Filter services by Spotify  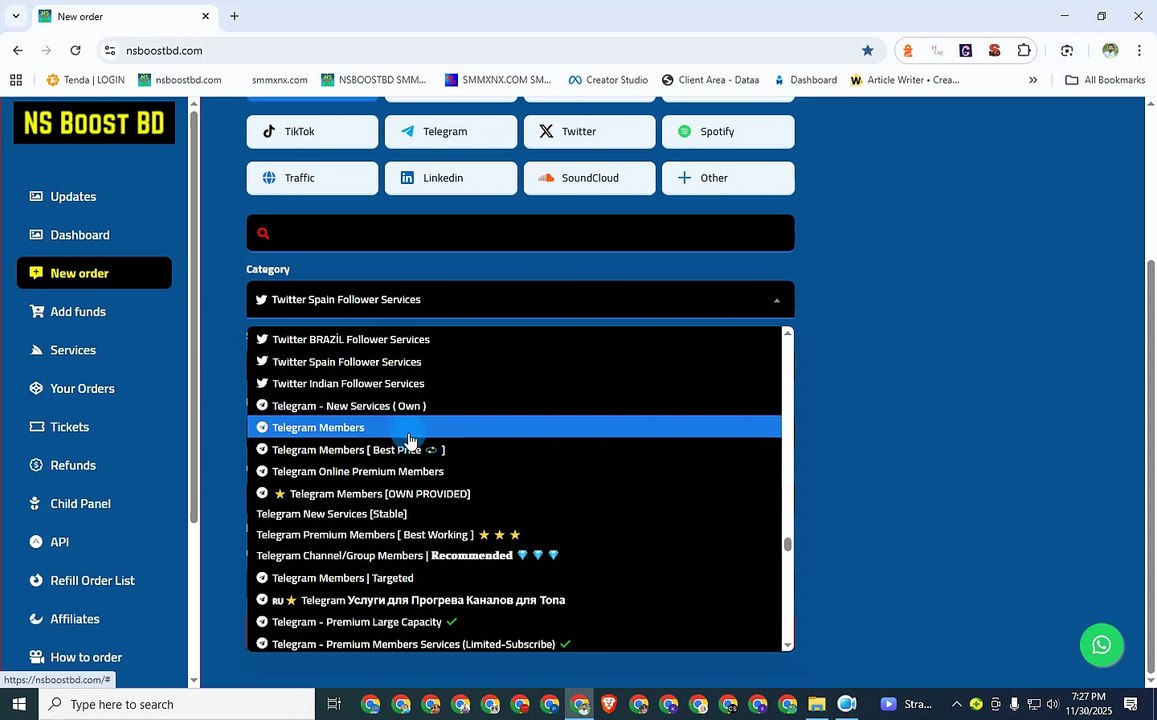click(x=728, y=131)
